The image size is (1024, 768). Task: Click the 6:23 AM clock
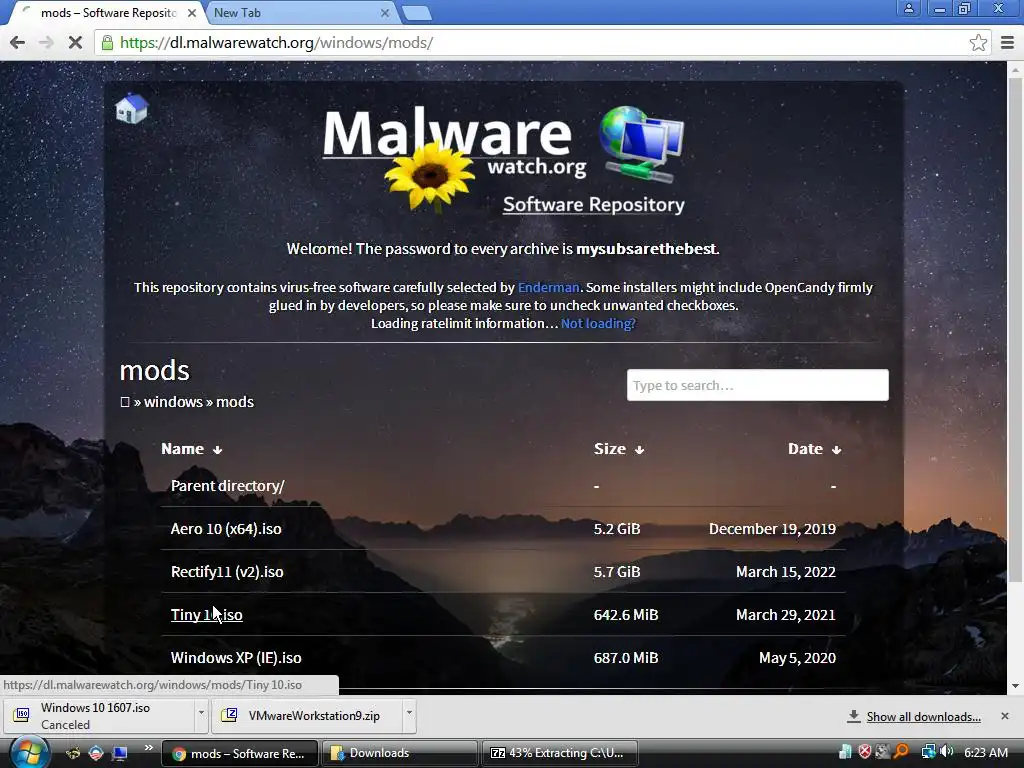pyautogui.click(x=985, y=752)
